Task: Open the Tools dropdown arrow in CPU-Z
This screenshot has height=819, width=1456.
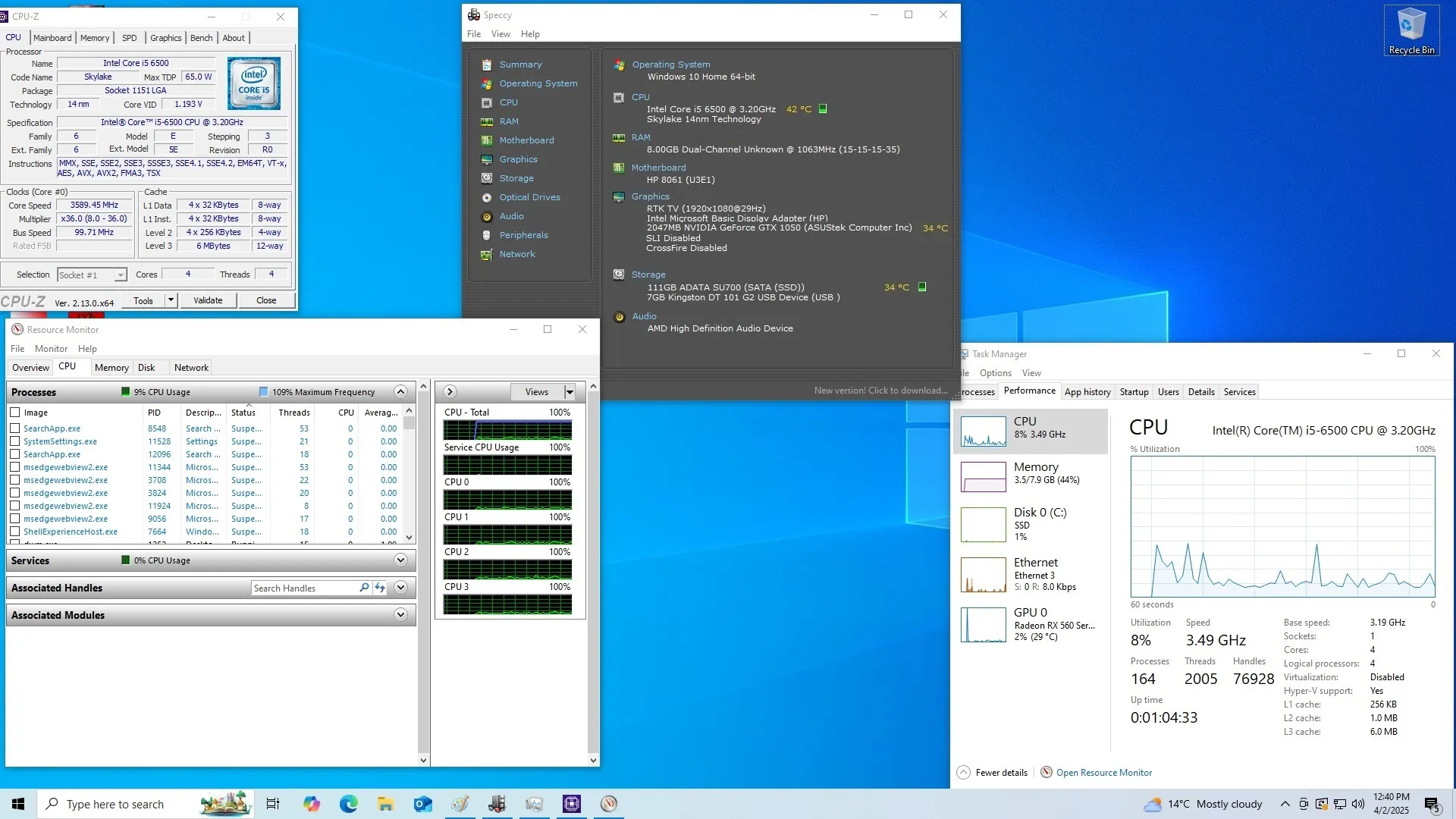Action: coord(171,300)
